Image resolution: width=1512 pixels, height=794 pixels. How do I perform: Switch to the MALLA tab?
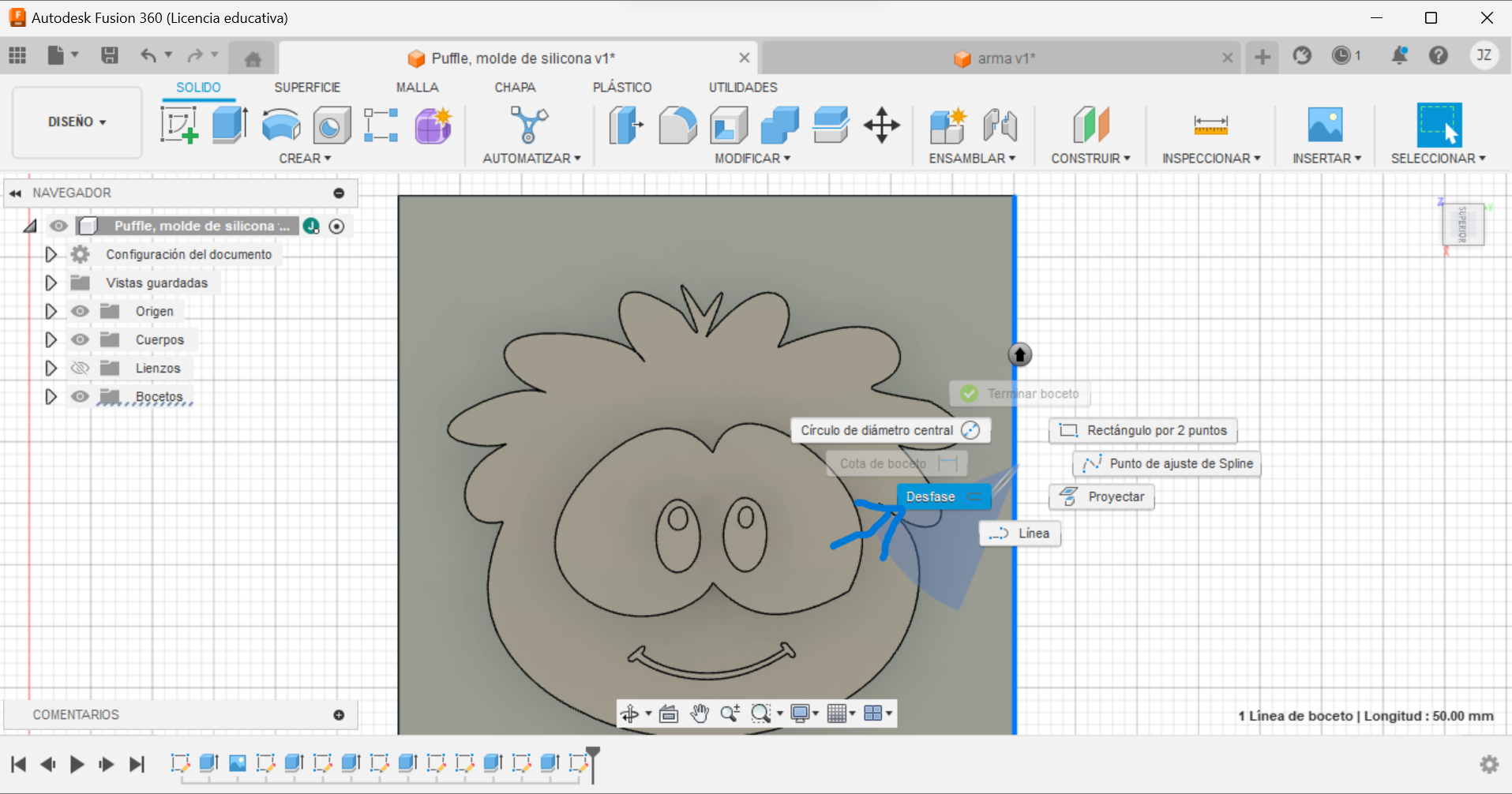(x=417, y=88)
